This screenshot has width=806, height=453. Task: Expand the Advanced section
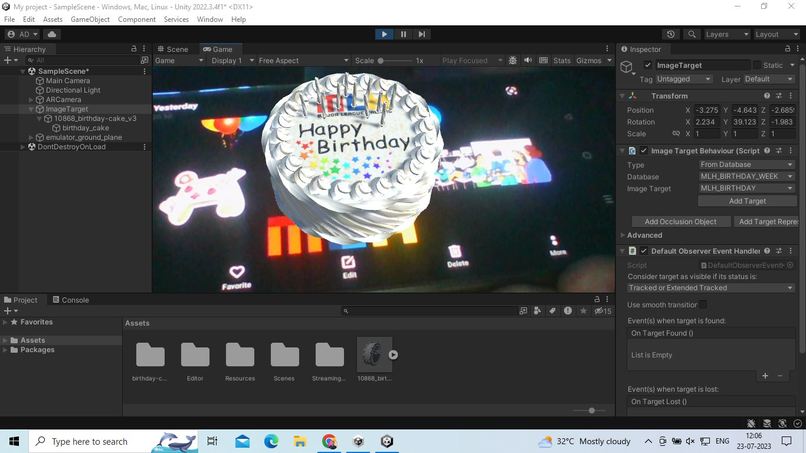point(622,235)
